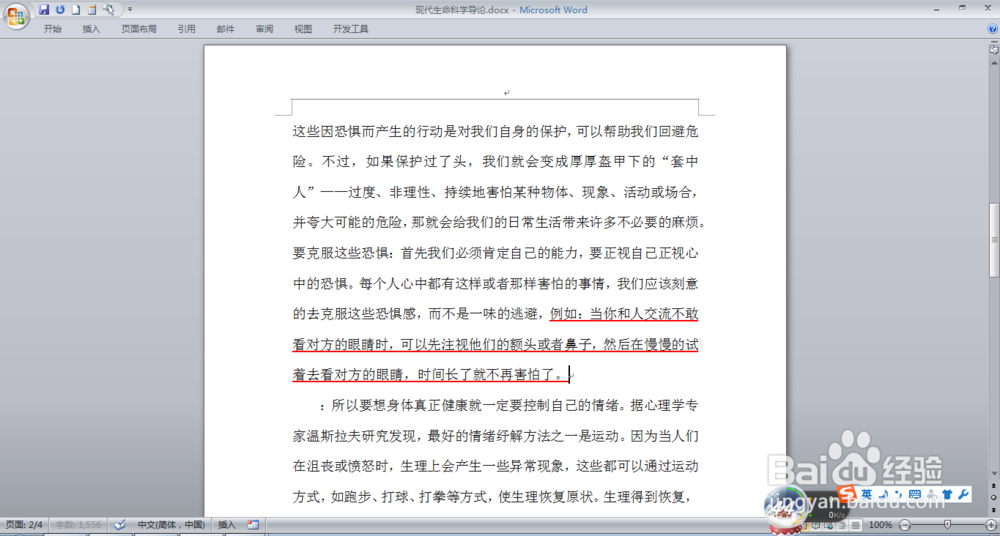
Task: Click paragraph line starting ：所以要想身体真正健康
Action: 508,405
